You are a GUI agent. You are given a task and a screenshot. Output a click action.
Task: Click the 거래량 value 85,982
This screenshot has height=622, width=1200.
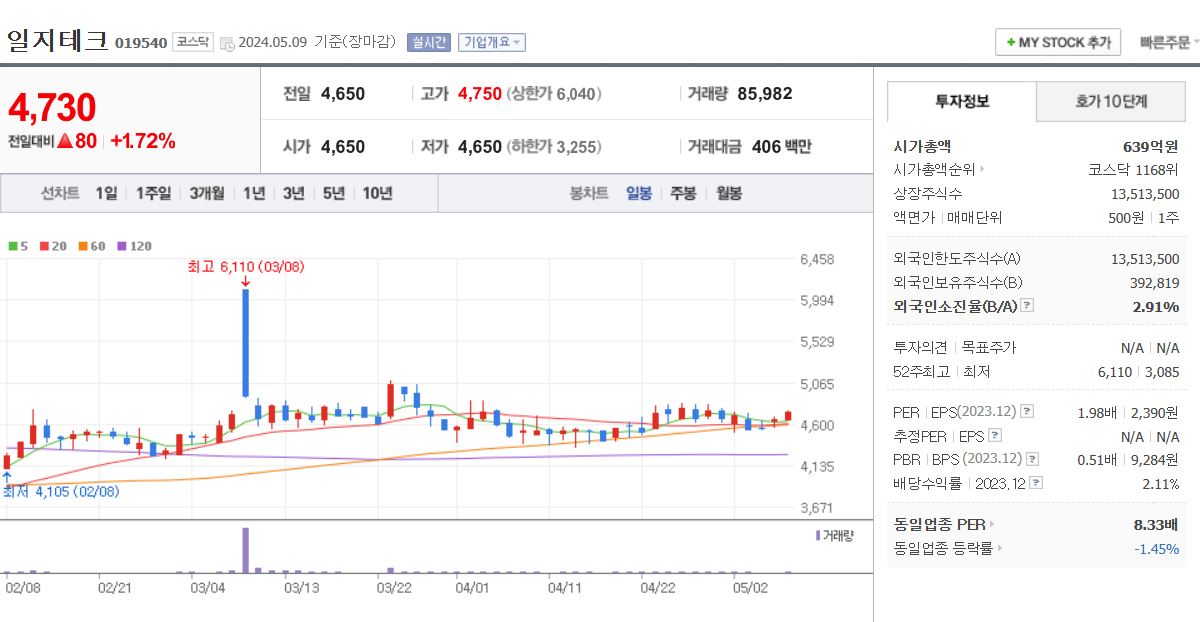(x=765, y=94)
